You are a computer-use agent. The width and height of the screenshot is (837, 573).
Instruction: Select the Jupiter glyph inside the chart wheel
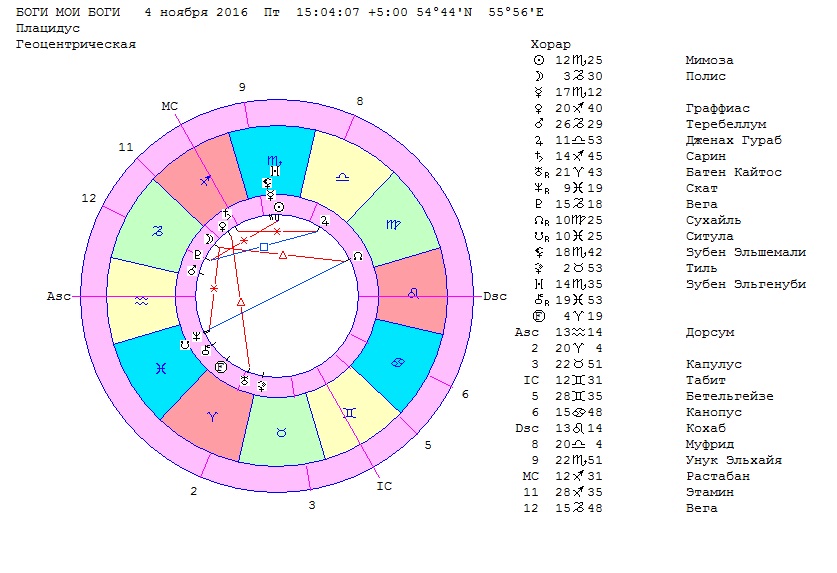coord(323,219)
